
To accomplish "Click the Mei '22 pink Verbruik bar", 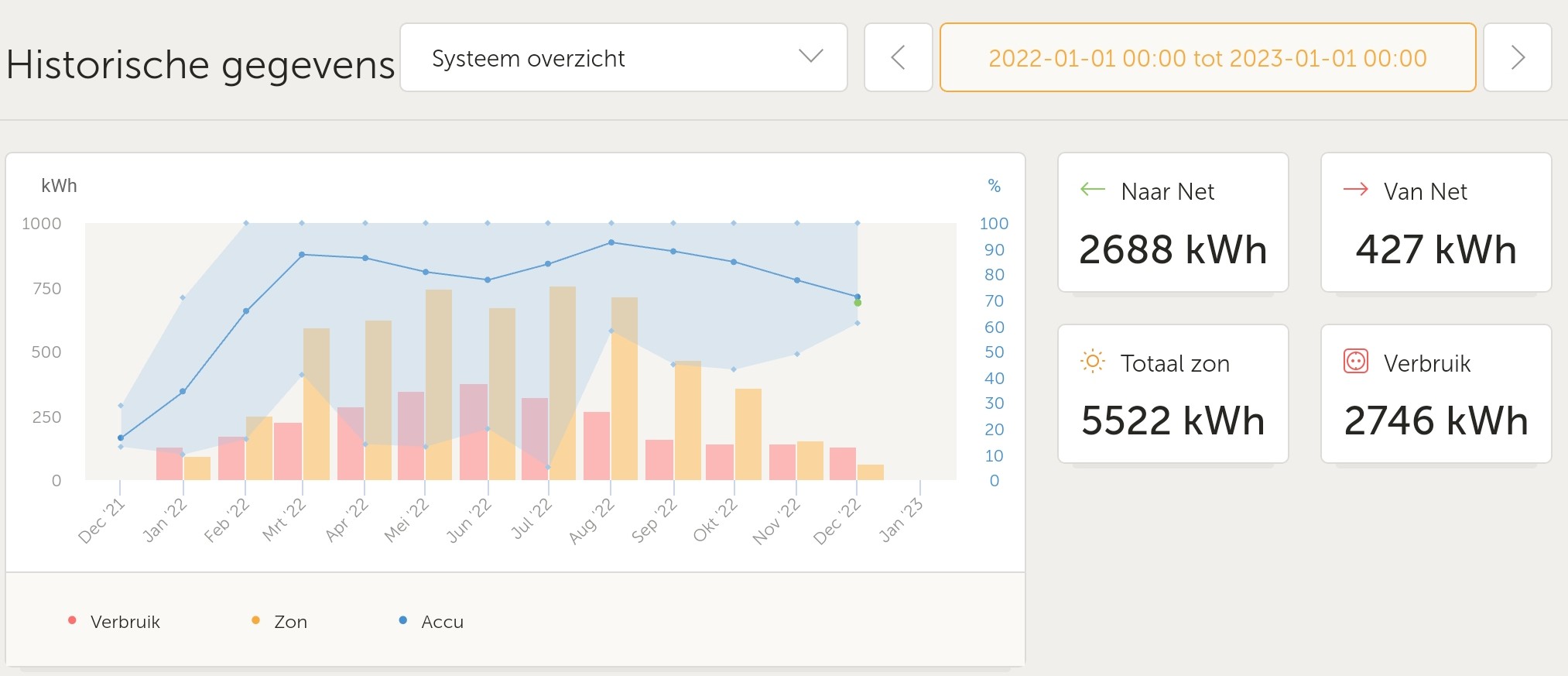I will 410,435.
